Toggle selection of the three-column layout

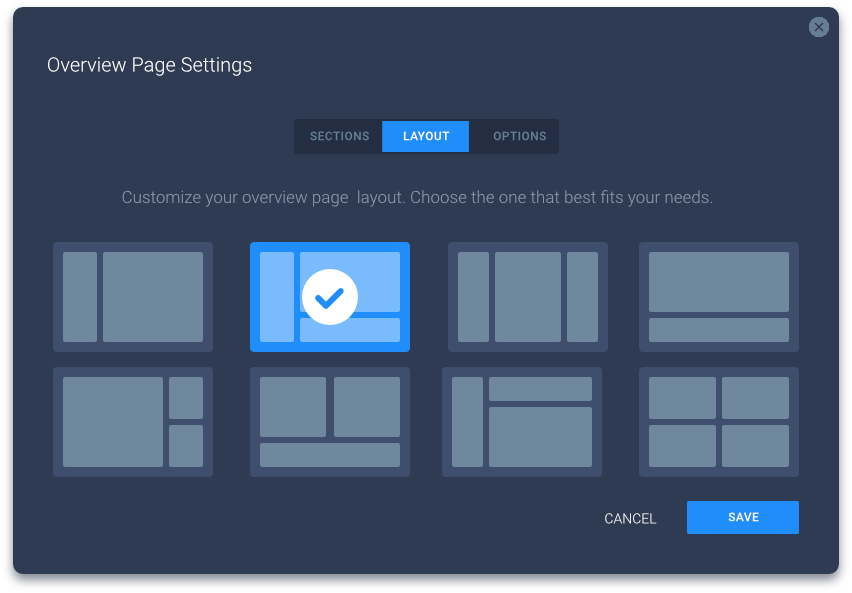coord(528,296)
